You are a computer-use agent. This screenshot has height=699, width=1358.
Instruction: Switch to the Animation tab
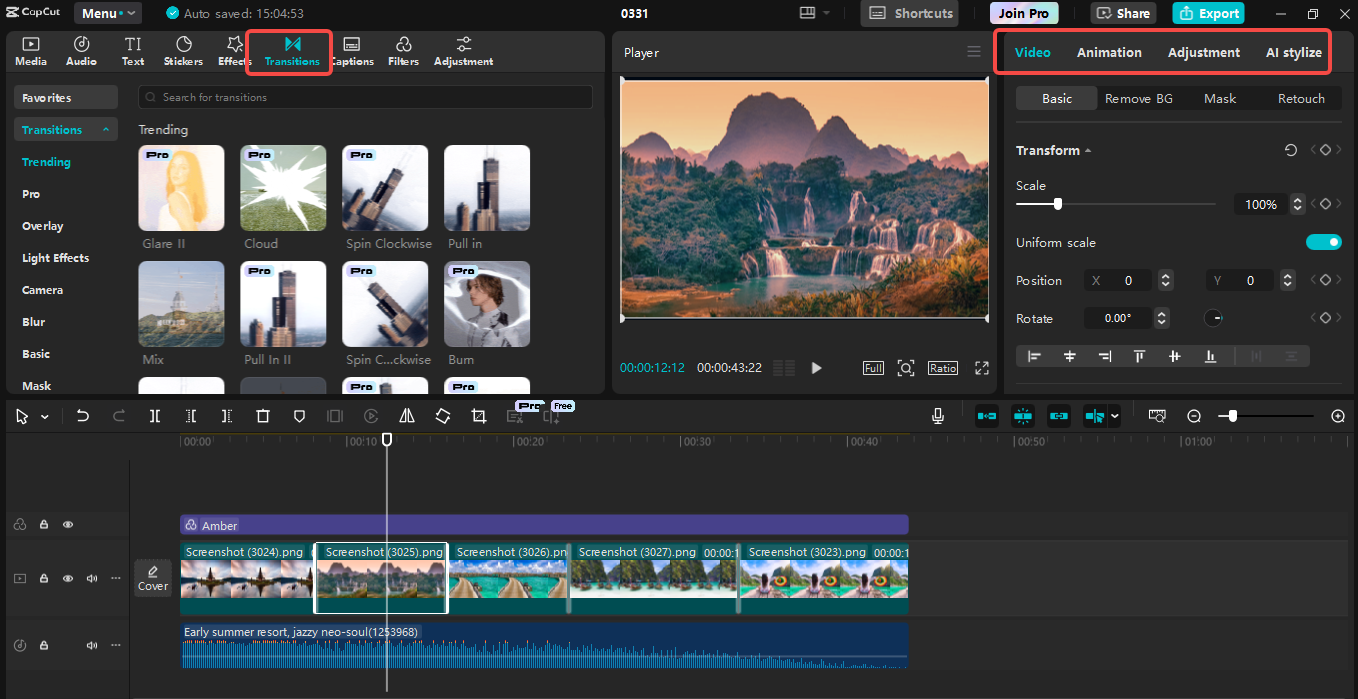[x=1109, y=51]
